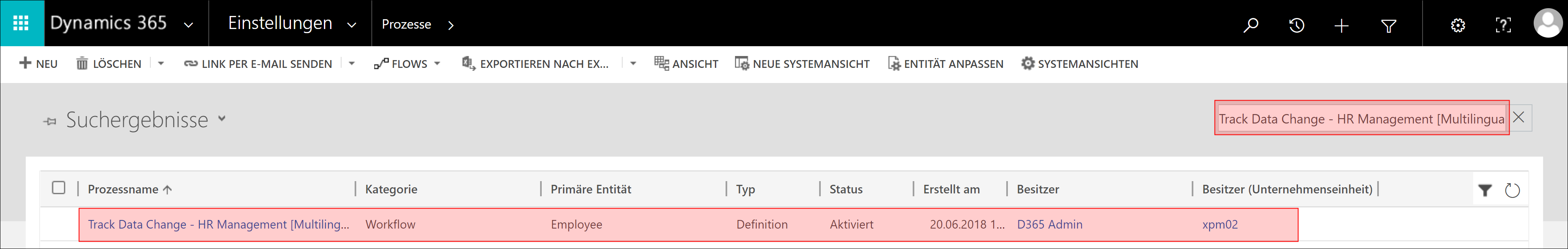Click into the search text field
Image resolution: width=1568 pixels, height=249 pixels.
pyautogui.click(x=1360, y=119)
